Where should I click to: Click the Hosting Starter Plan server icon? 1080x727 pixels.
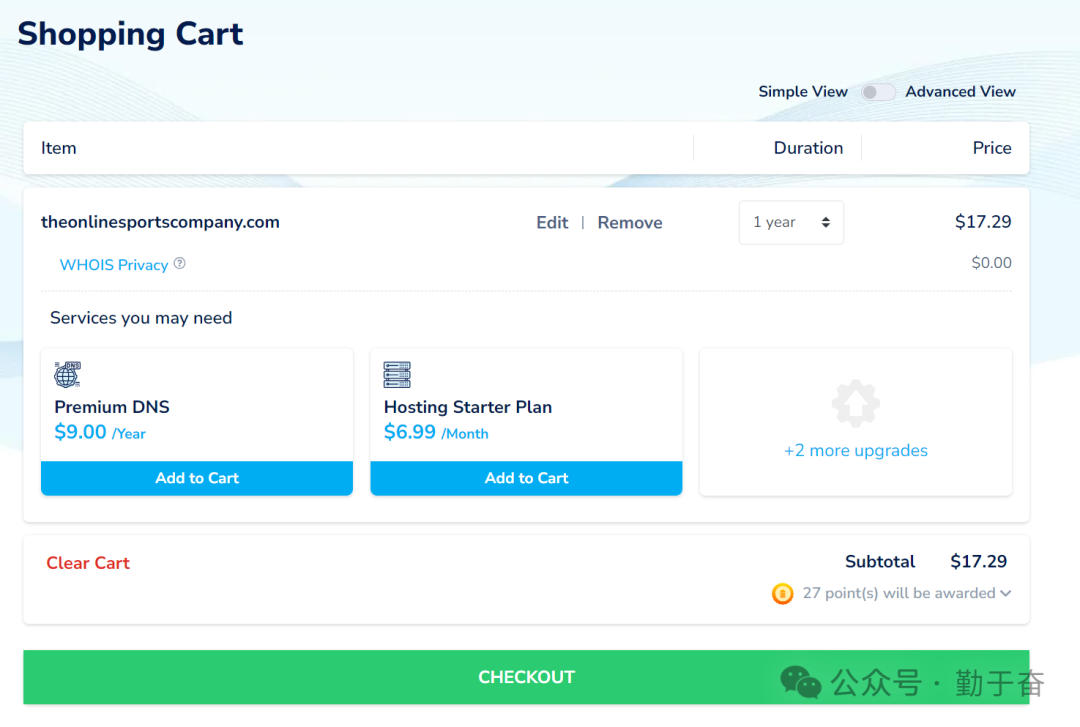pyautogui.click(x=397, y=375)
